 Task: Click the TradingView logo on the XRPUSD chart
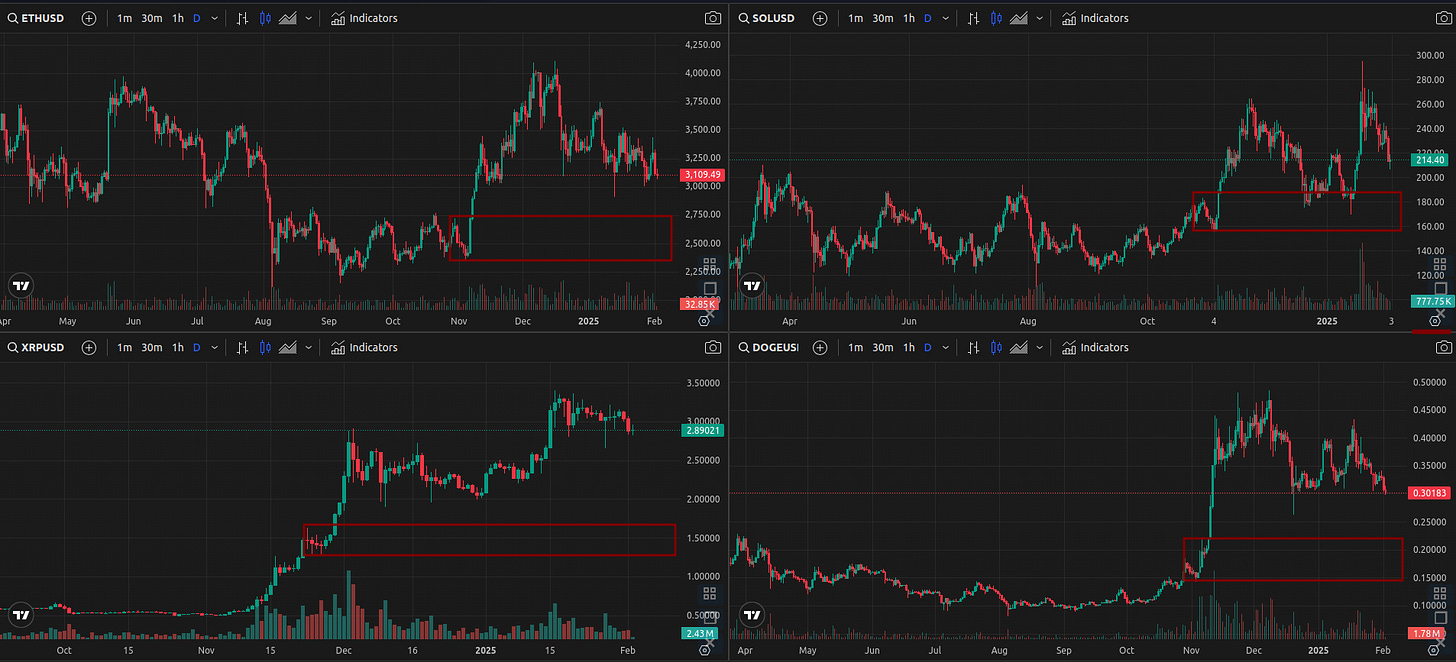(21, 615)
